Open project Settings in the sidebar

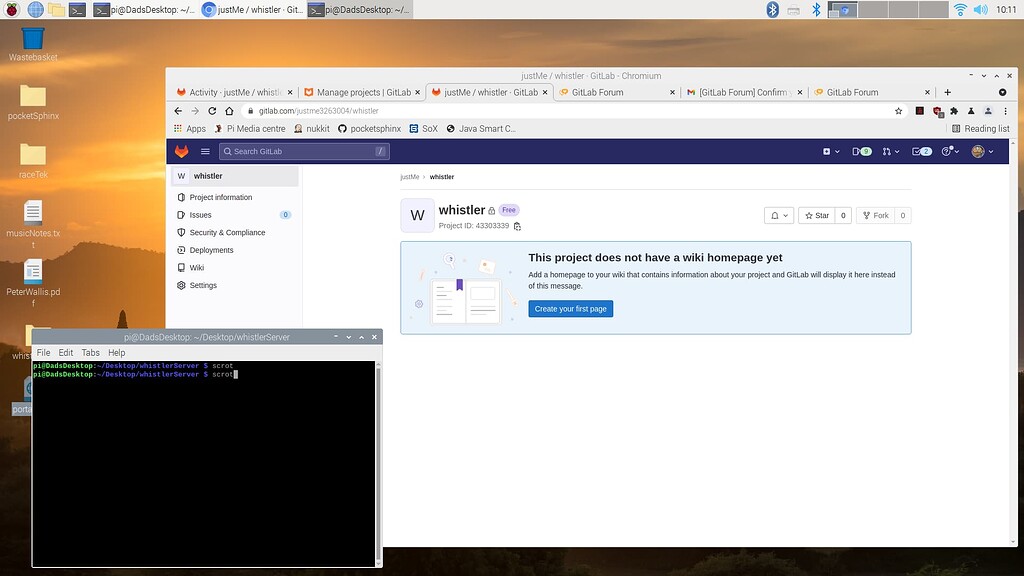coord(202,285)
